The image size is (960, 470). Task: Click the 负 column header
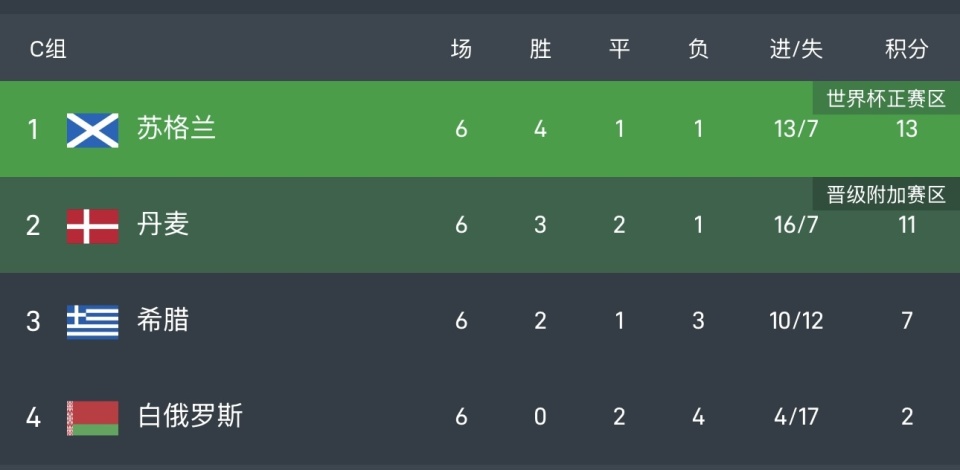[x=698, y=49]
